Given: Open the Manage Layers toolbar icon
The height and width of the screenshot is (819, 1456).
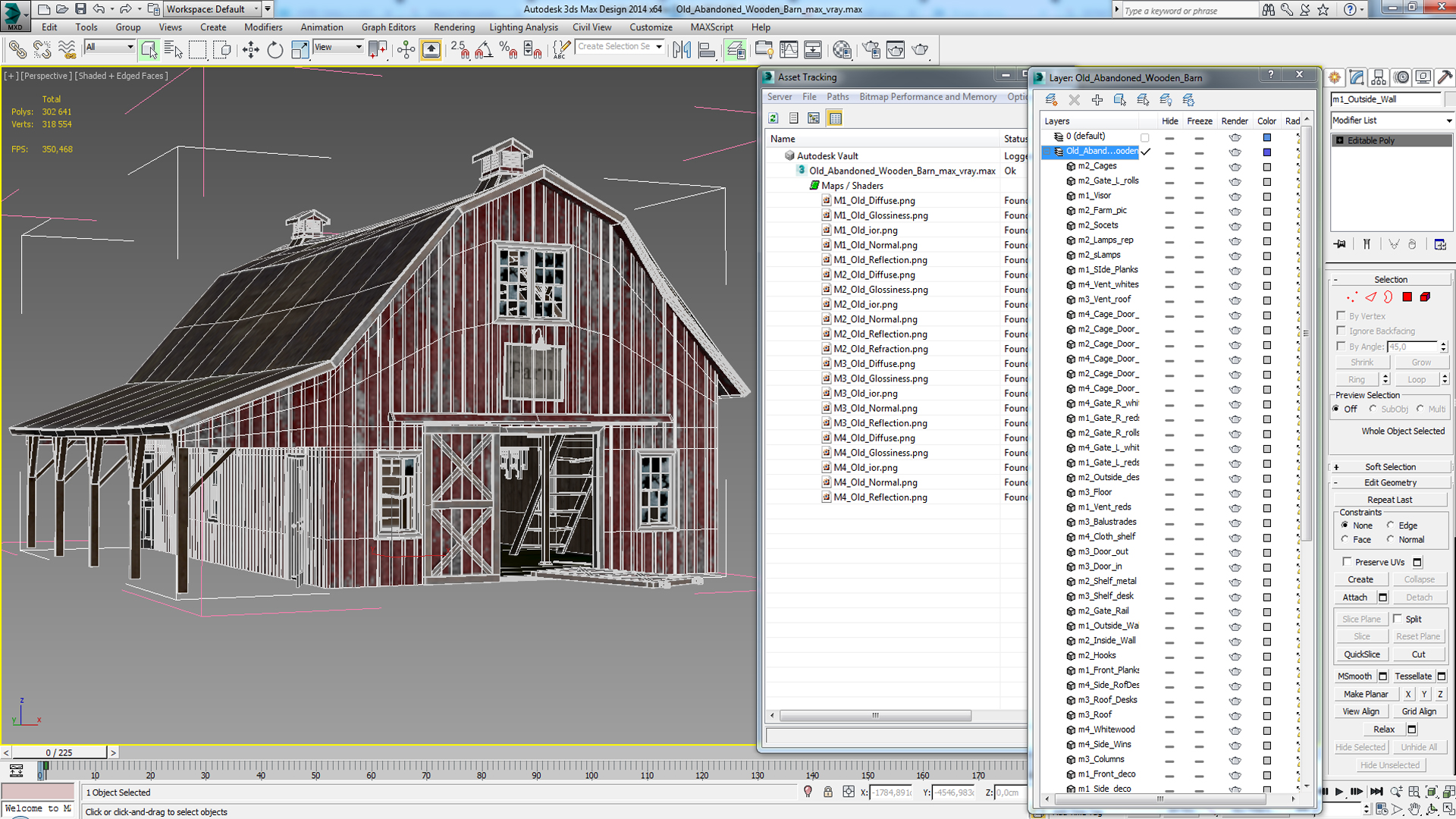Looking at the screenshot, I should 735,50.
